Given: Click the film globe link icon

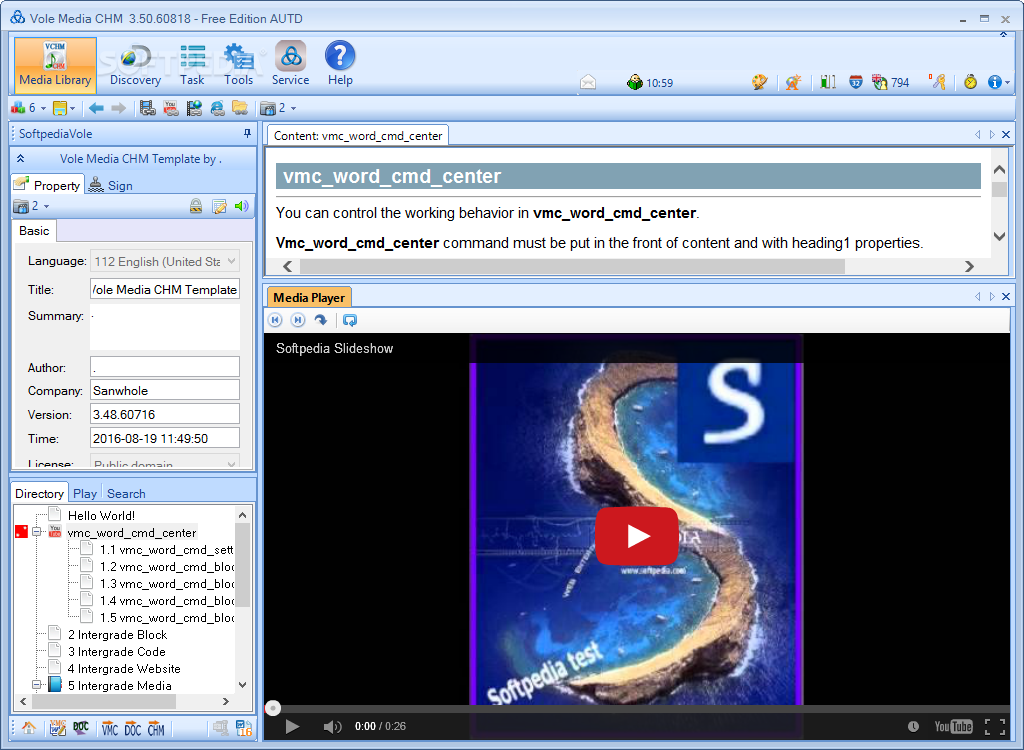Looking at the screenshot, I should [x=194, y=108].
